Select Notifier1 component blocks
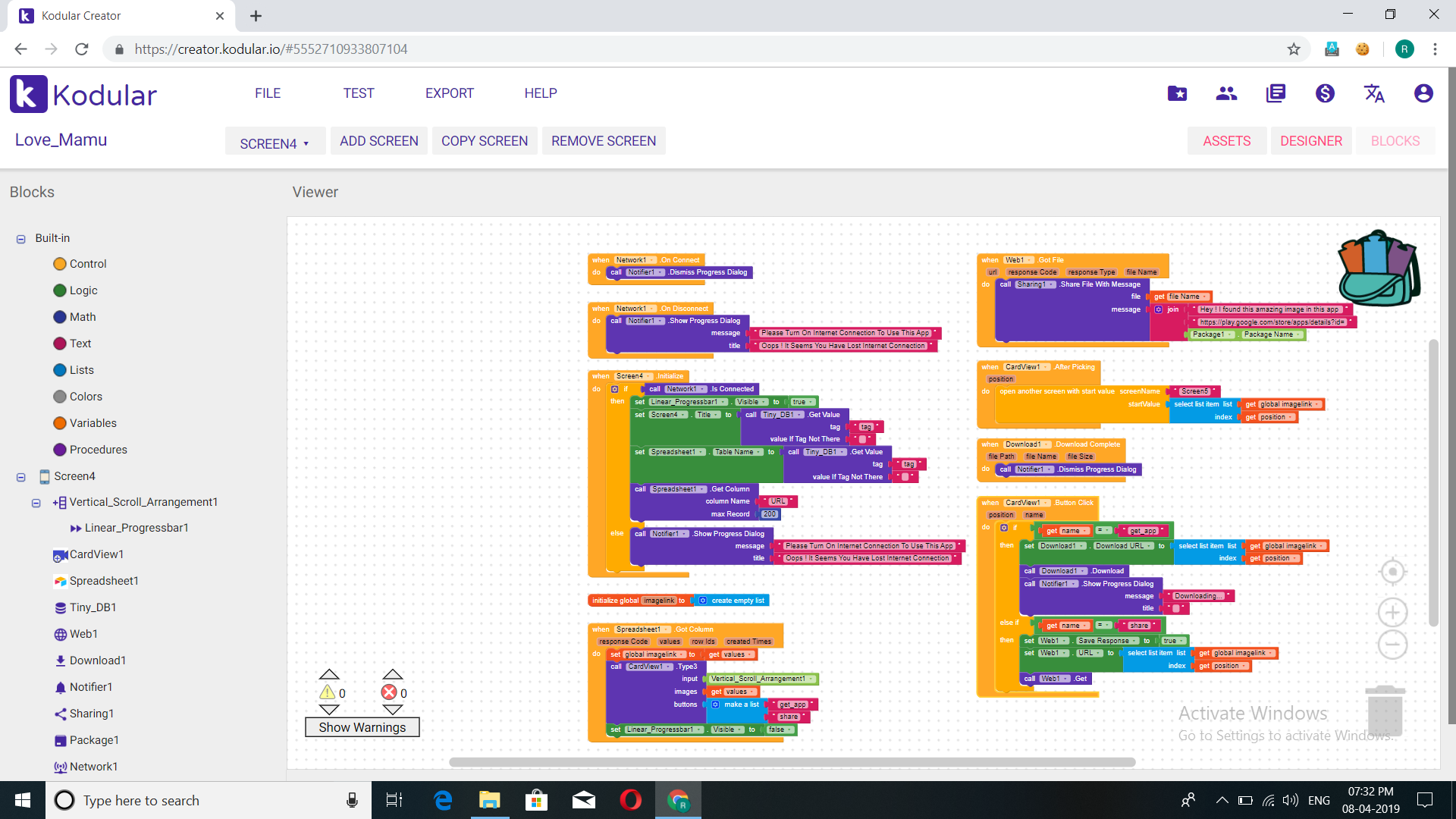 pos(83,687)
